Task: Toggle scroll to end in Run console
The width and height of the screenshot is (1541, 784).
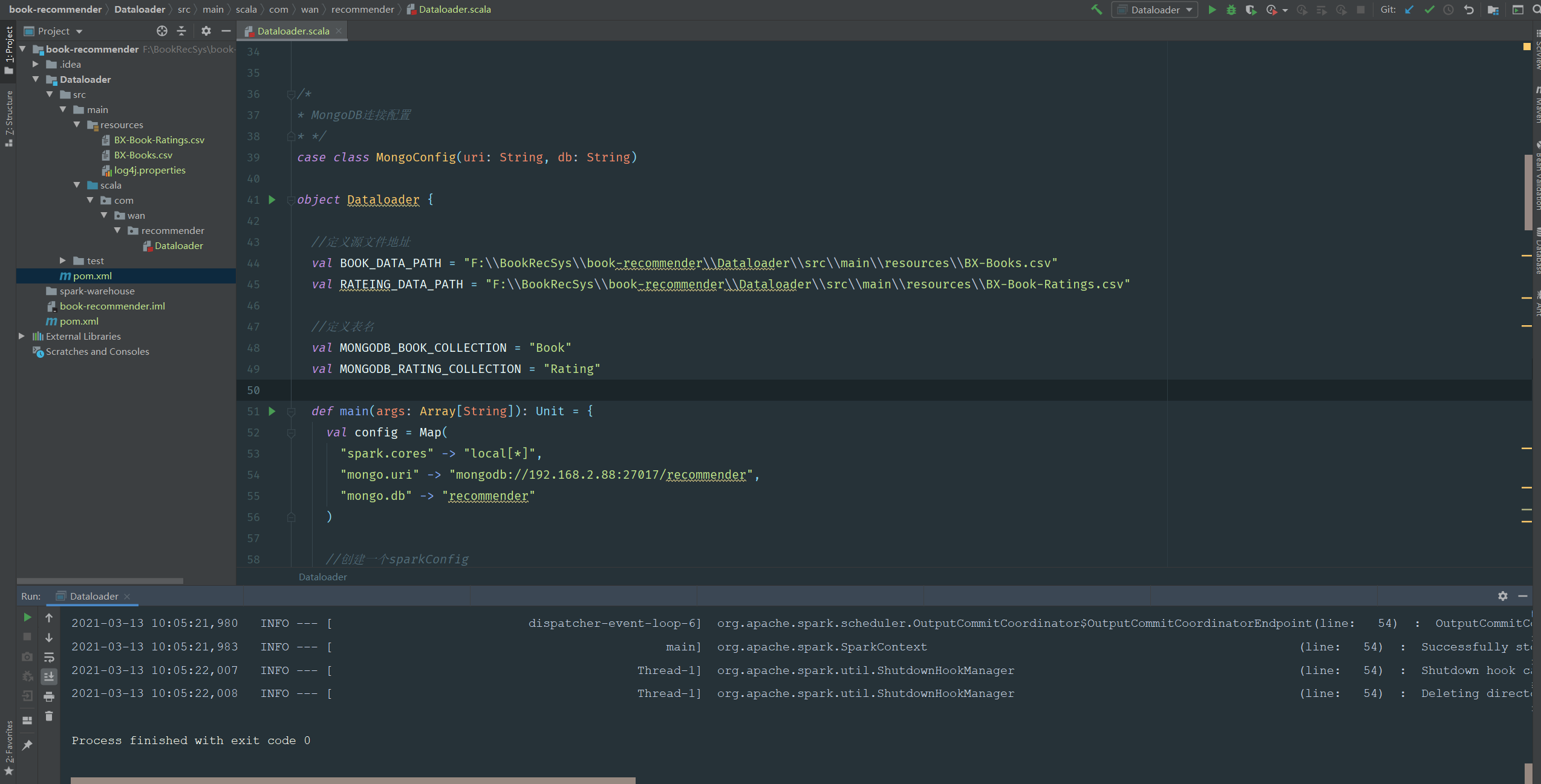Action: coord(49,676)
